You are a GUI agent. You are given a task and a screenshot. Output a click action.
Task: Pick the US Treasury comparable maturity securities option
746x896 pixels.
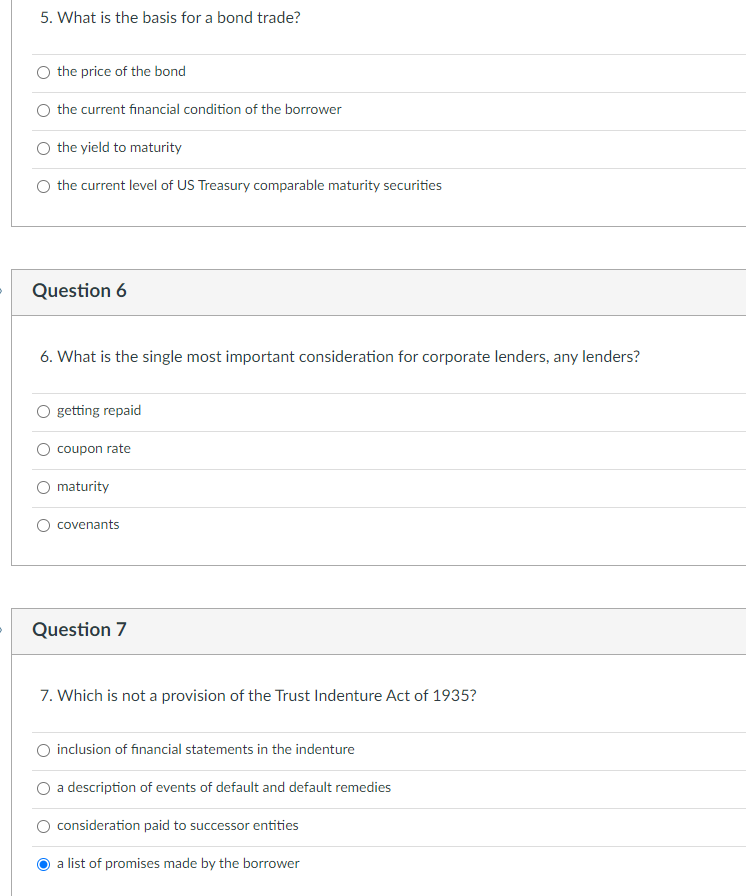(x=44, y=186)
